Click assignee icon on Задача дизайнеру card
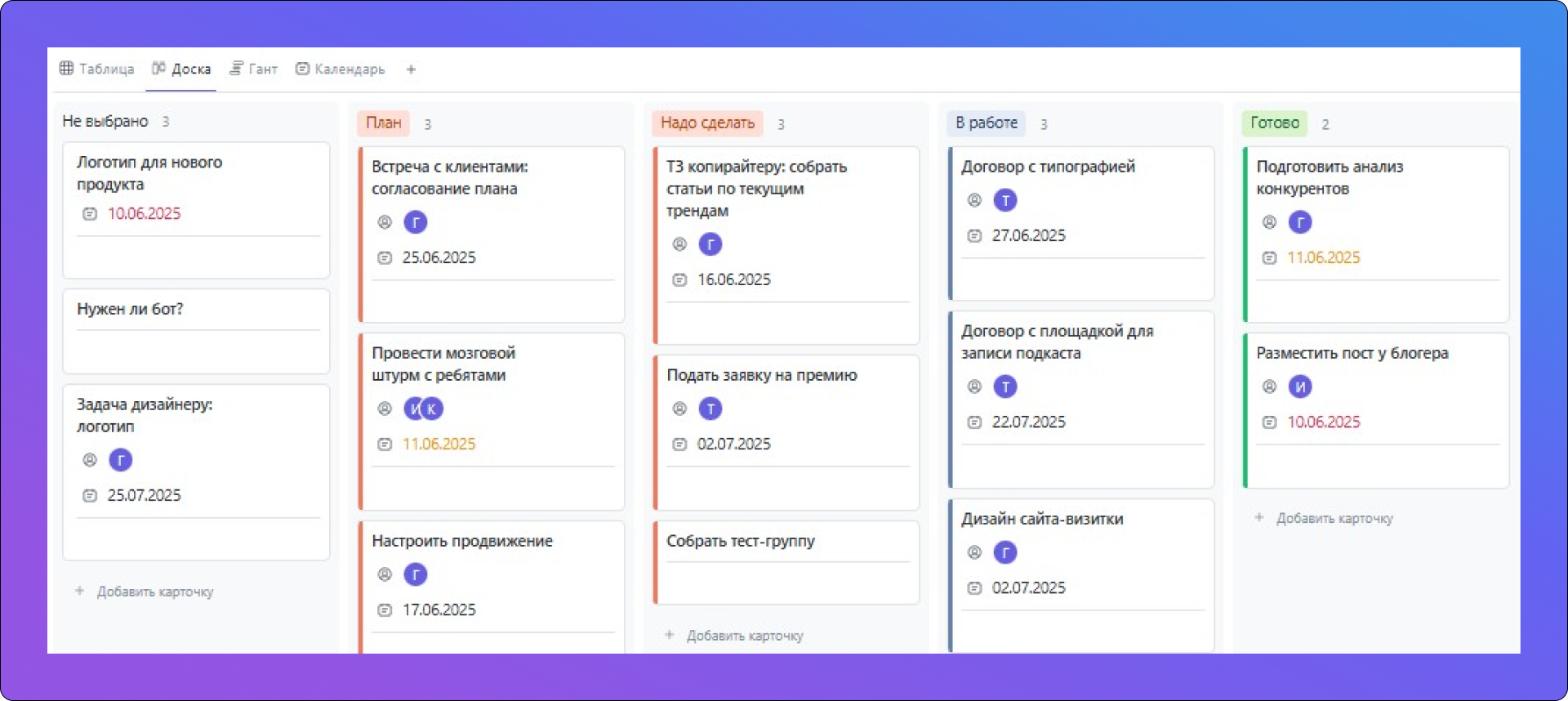Image resolution: width=1568 pixels, height=701 pixels. coord(90,460)
